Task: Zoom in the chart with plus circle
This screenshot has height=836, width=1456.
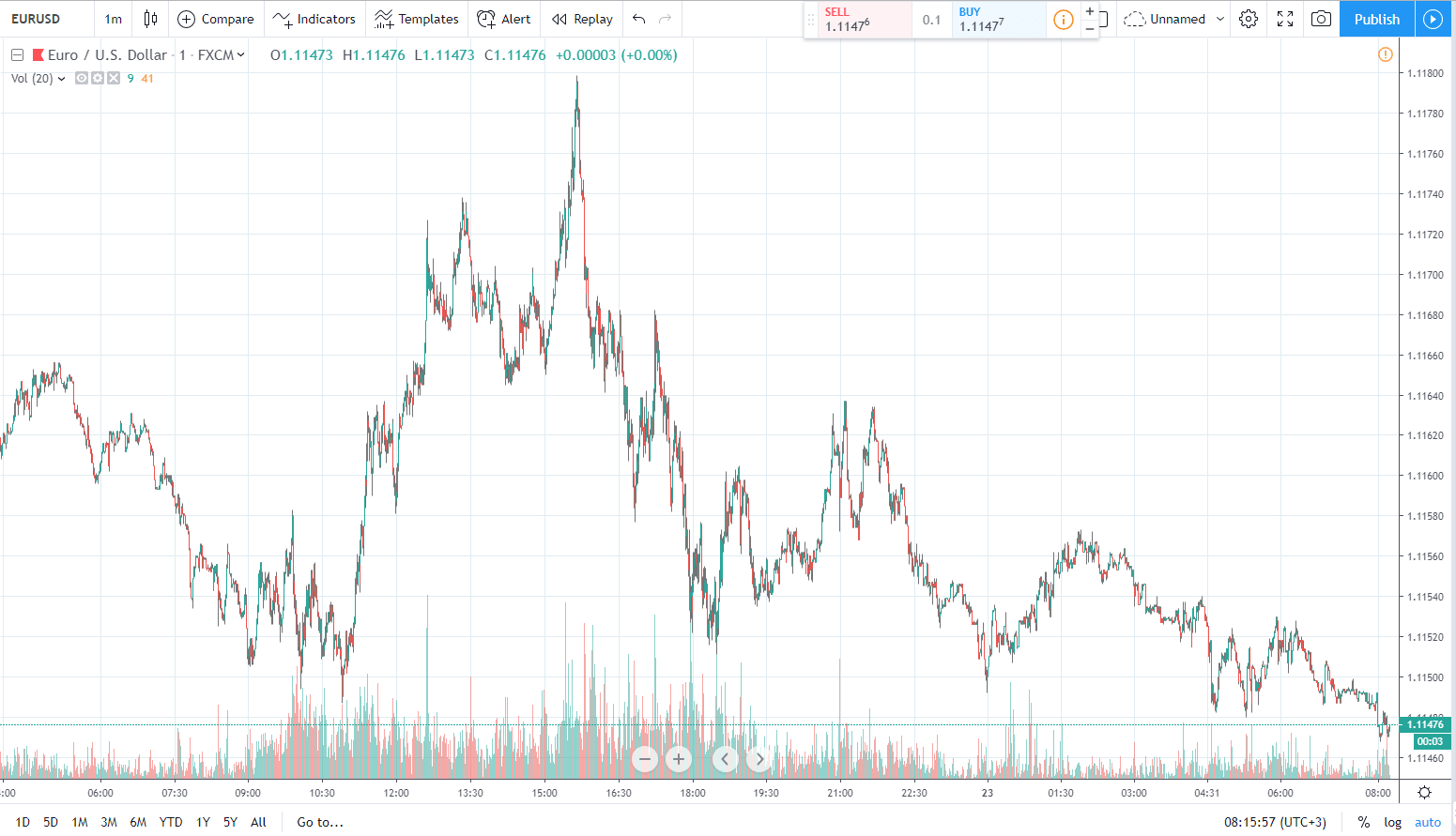Action: point(679,759)
